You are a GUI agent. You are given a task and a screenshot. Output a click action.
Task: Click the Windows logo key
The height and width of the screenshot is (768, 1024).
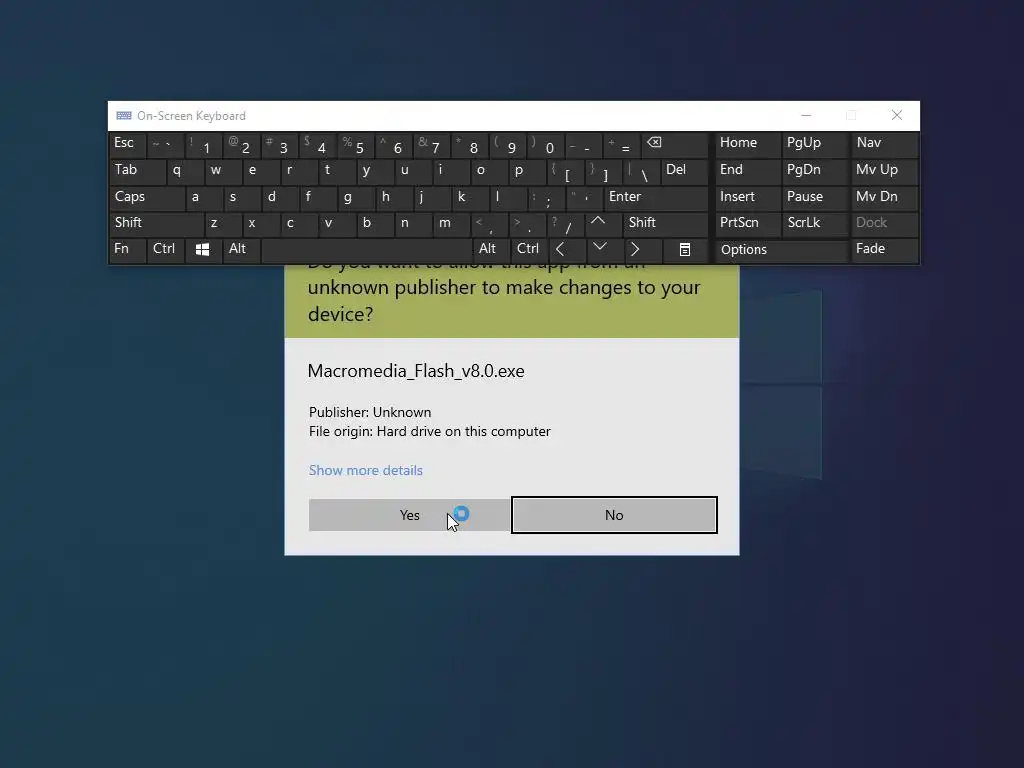(x=202, y=250)
